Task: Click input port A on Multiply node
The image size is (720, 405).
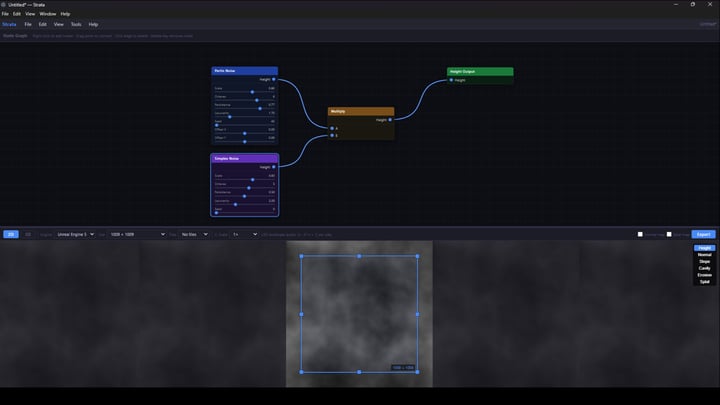Action: (332, 129)
